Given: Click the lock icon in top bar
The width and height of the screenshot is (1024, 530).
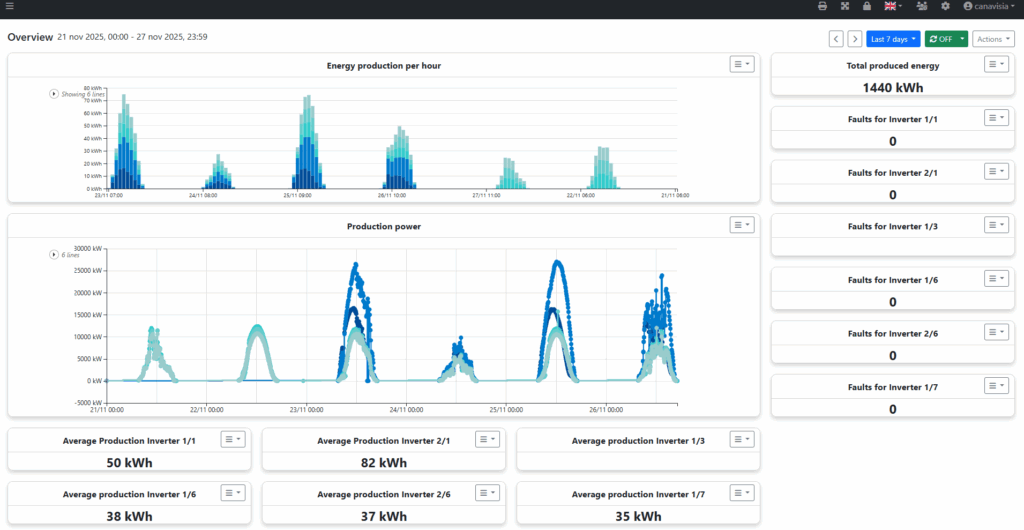Looking at the screenshot, I should point(866,6).
